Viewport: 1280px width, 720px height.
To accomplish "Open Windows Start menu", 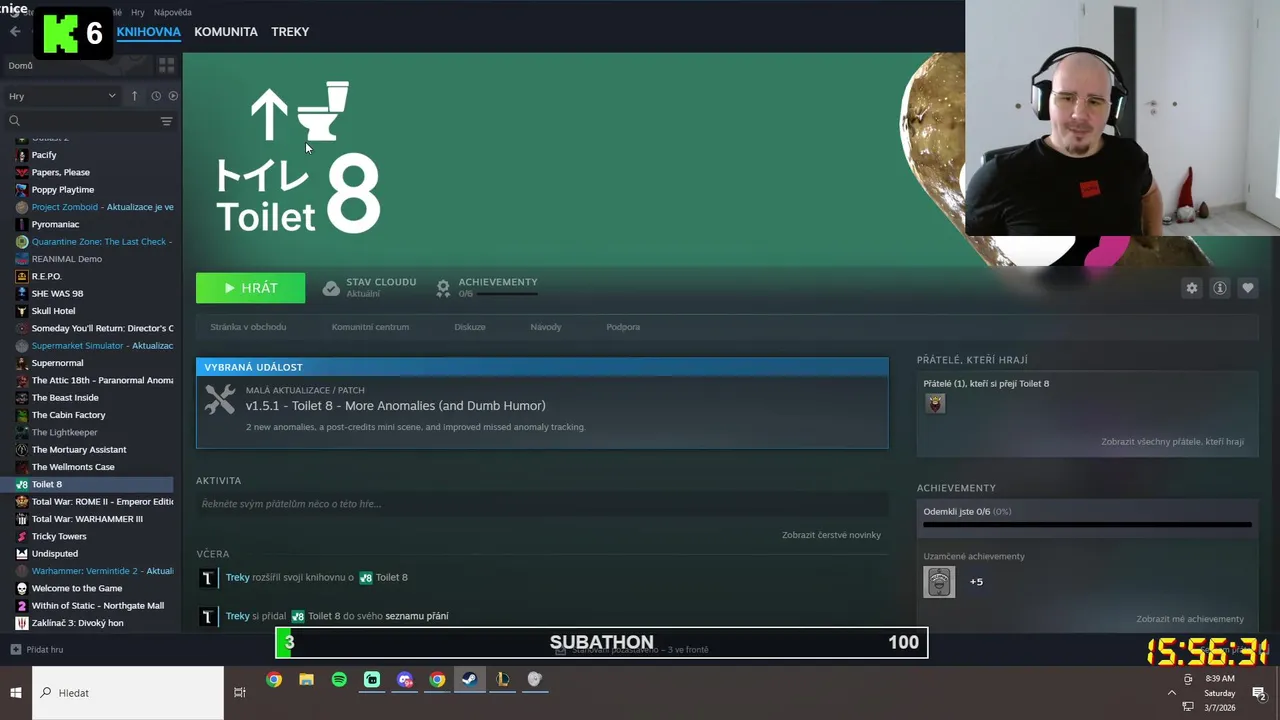I will coord(16,692).
